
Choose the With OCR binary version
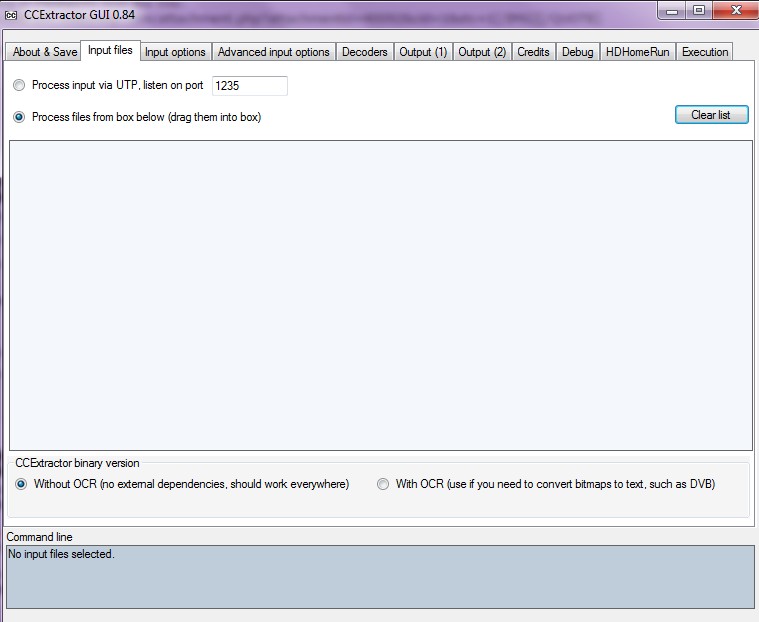(383, 484)
